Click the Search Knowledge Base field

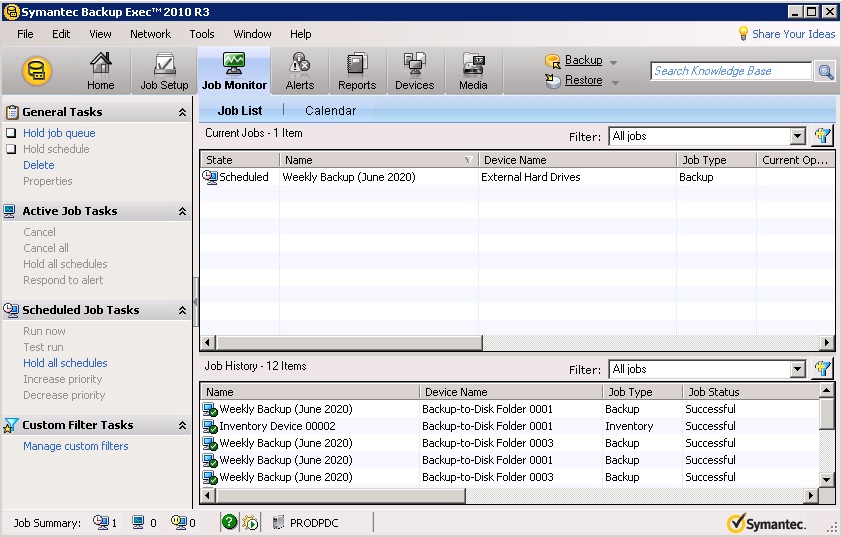(730, 71)
